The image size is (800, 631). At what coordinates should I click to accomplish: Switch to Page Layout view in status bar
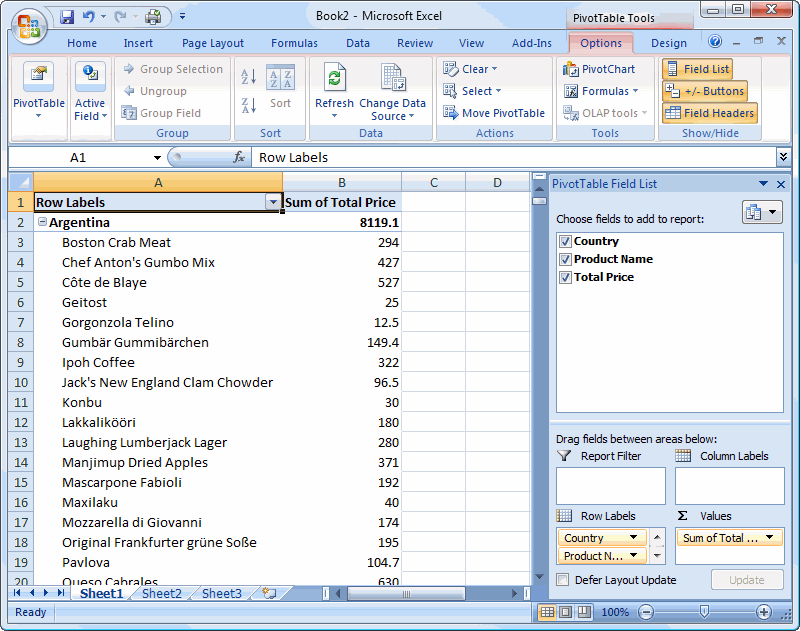[x=565, y=612]
